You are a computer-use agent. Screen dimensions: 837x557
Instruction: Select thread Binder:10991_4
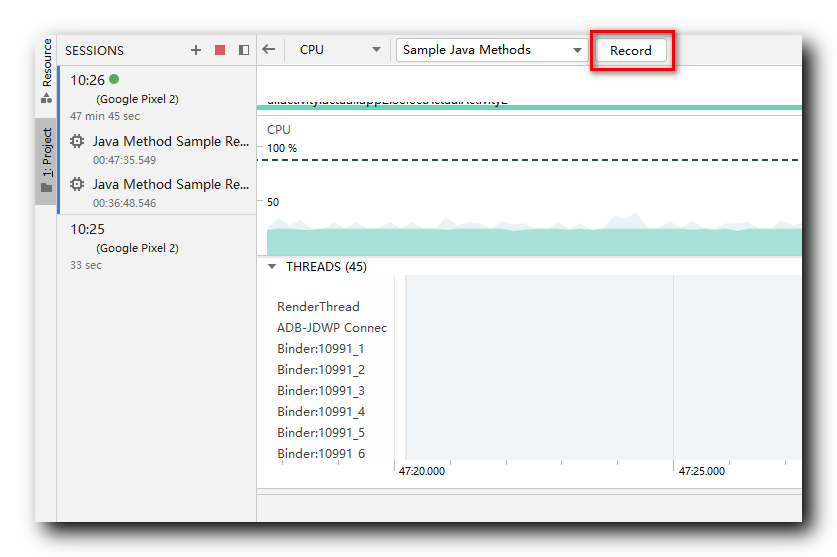point(321,412)
